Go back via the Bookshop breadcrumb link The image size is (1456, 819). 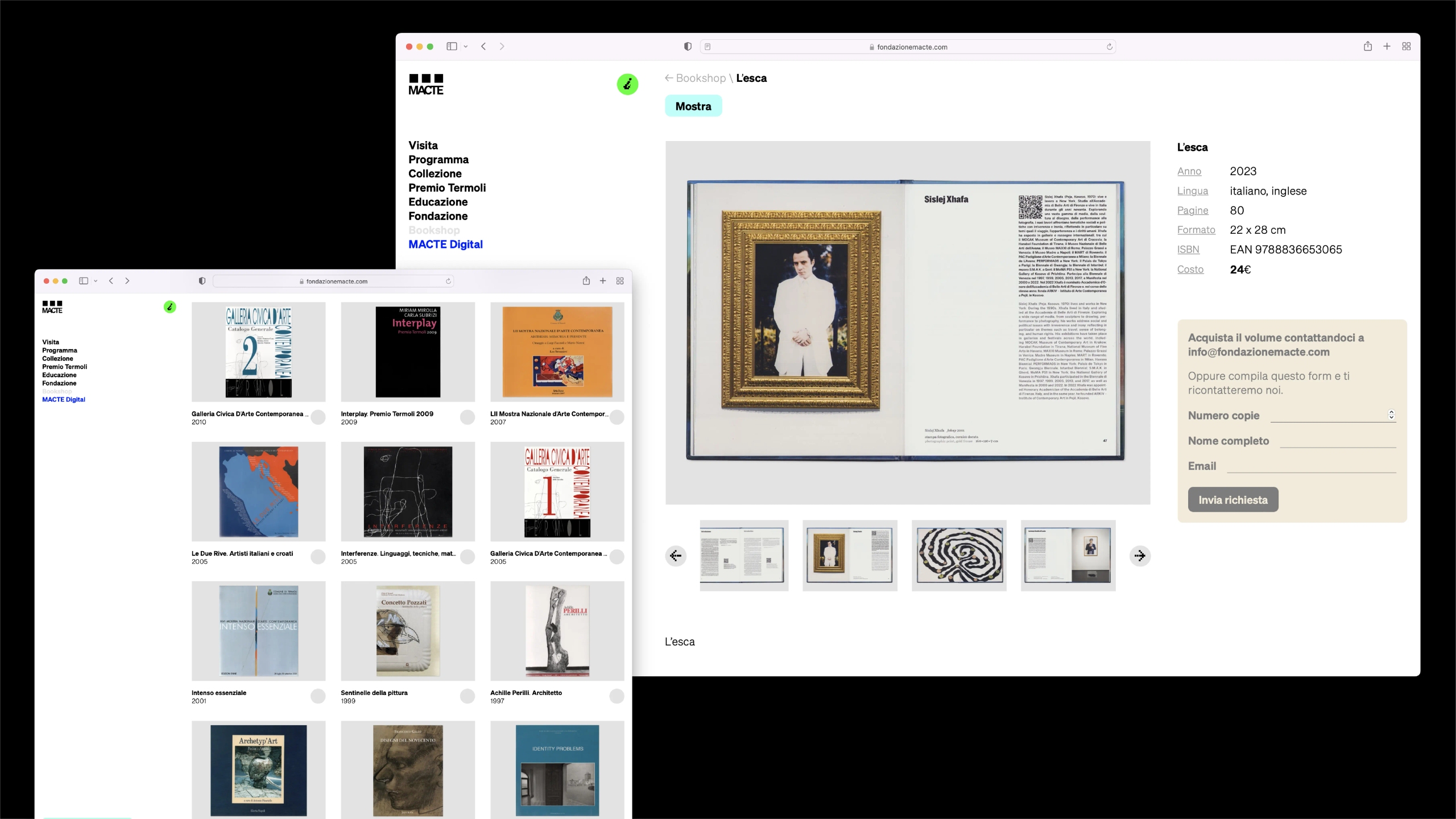pos(700,78)
